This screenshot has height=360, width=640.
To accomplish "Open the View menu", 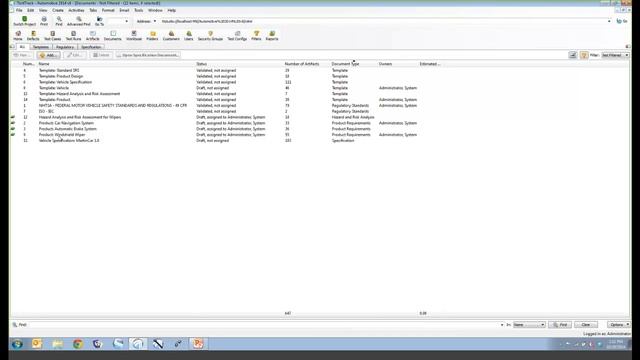I will (x=43, y=10).
